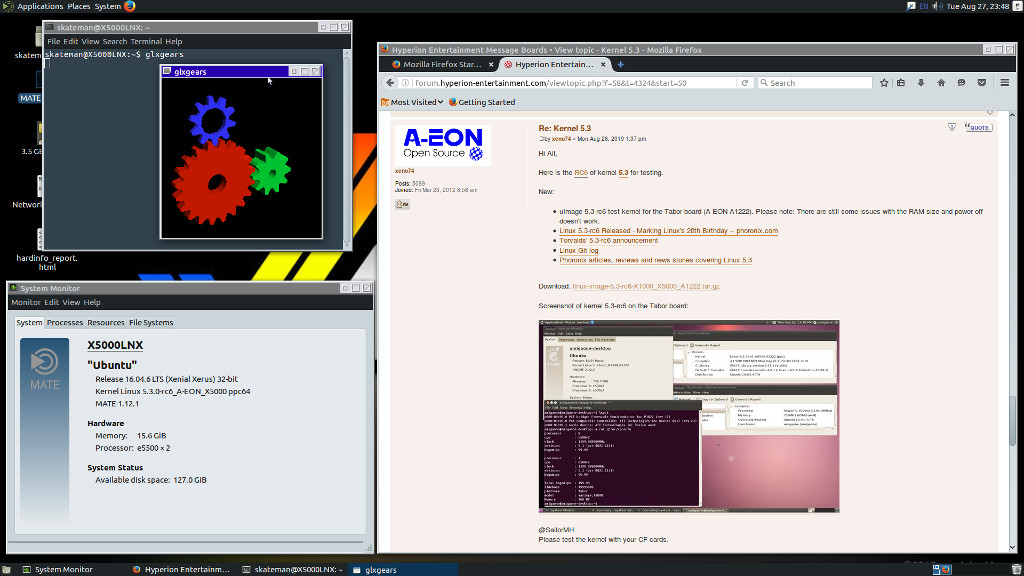Open Torvalds' 5.3-rc6 announcement link
The height and width of the screenshot is (576, 1024).
tap(608, 240)
